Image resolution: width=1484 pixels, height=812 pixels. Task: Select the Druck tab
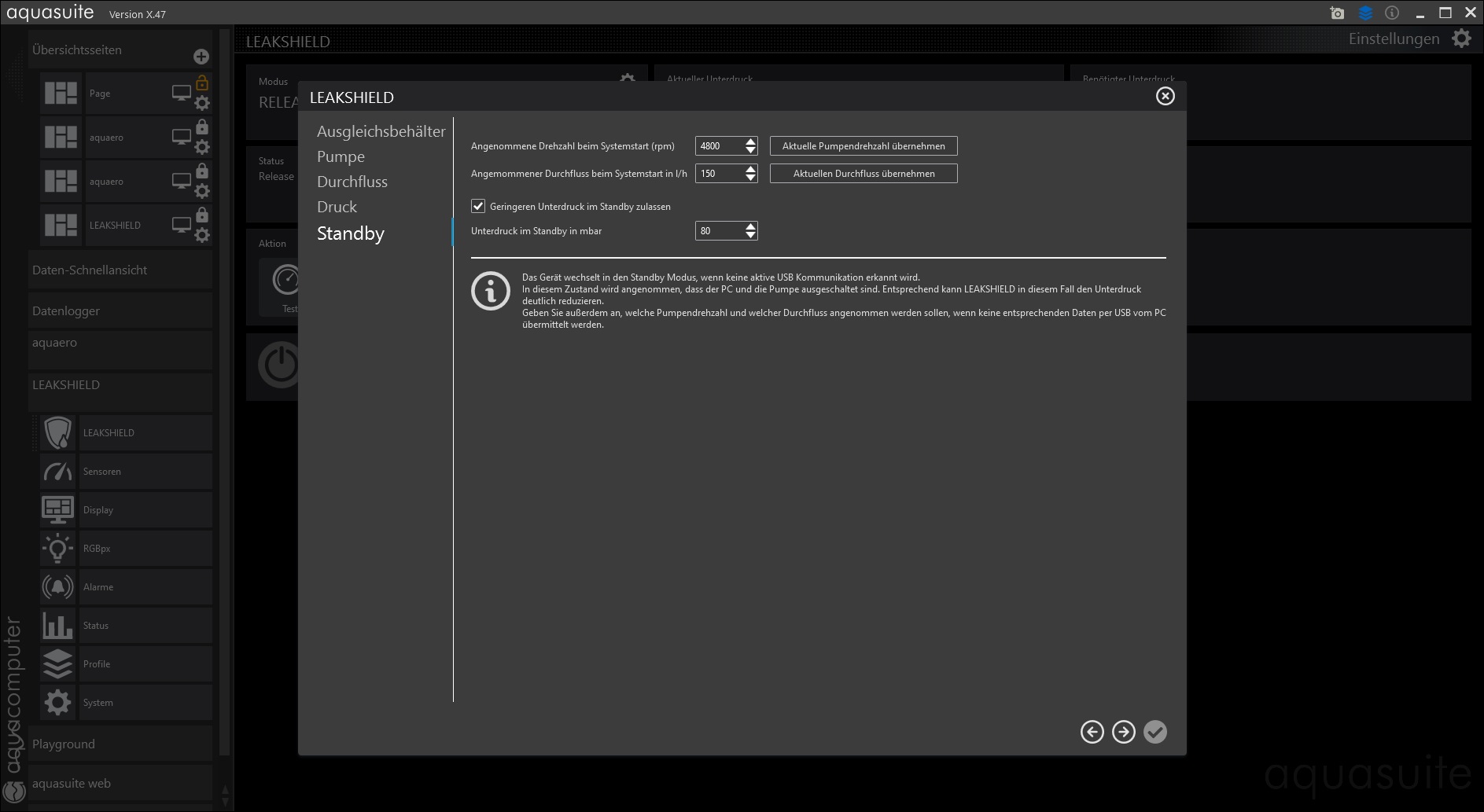337,207
